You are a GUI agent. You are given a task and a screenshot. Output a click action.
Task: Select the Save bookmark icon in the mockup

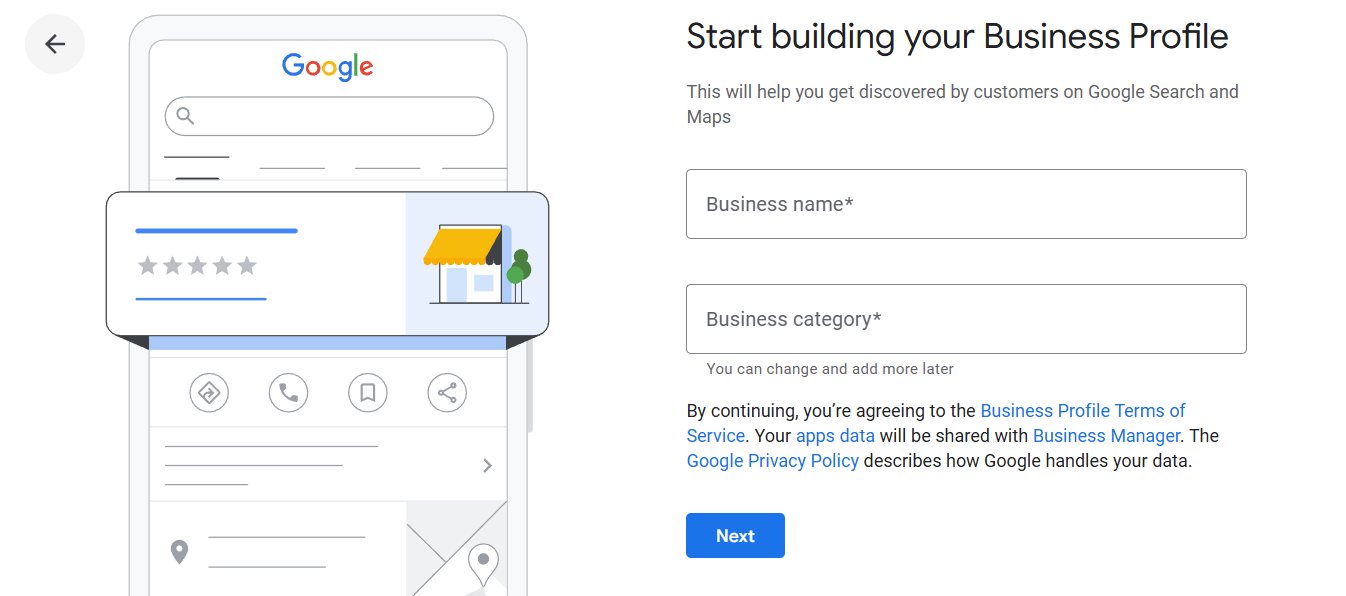click(367, 392)
